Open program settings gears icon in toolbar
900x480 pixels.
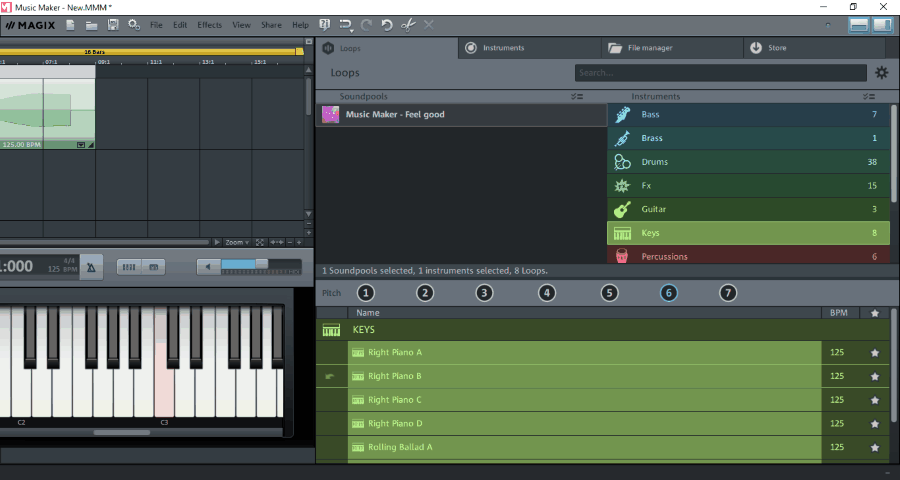[x=134, y=25]
